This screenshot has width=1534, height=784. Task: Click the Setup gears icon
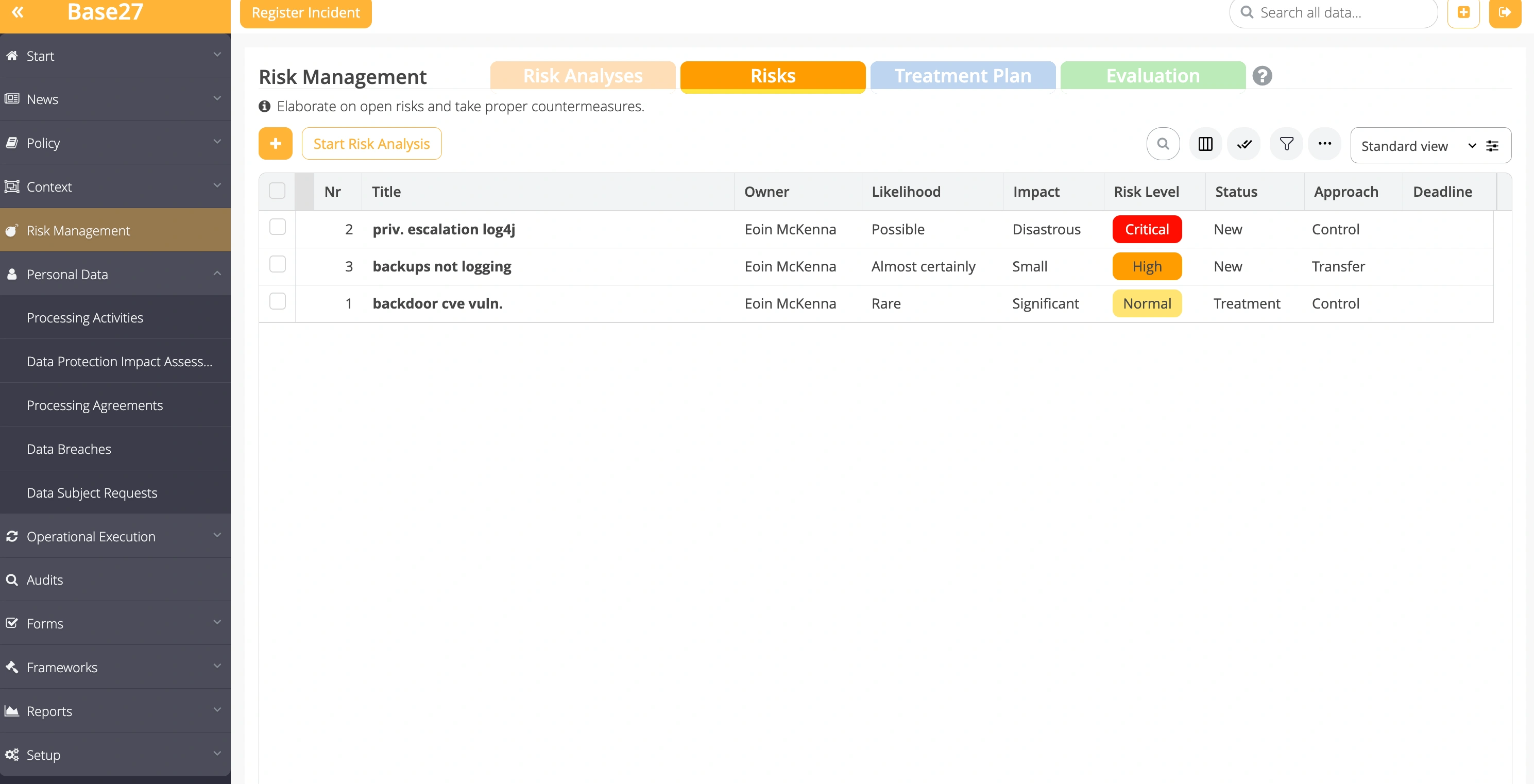(11, 754)
